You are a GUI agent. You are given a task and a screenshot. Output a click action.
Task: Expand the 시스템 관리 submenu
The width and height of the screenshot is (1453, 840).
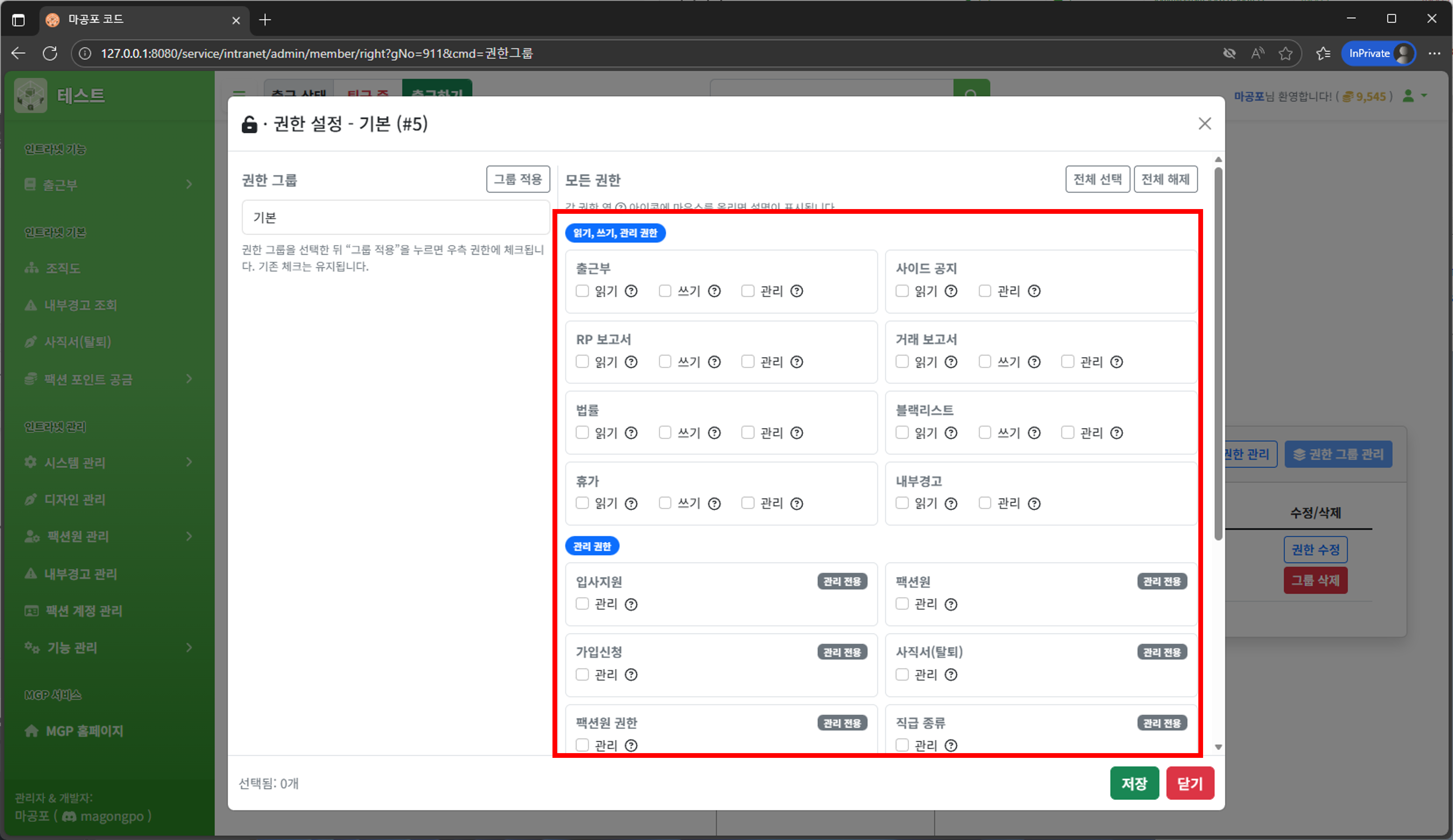tap(189, 462)
